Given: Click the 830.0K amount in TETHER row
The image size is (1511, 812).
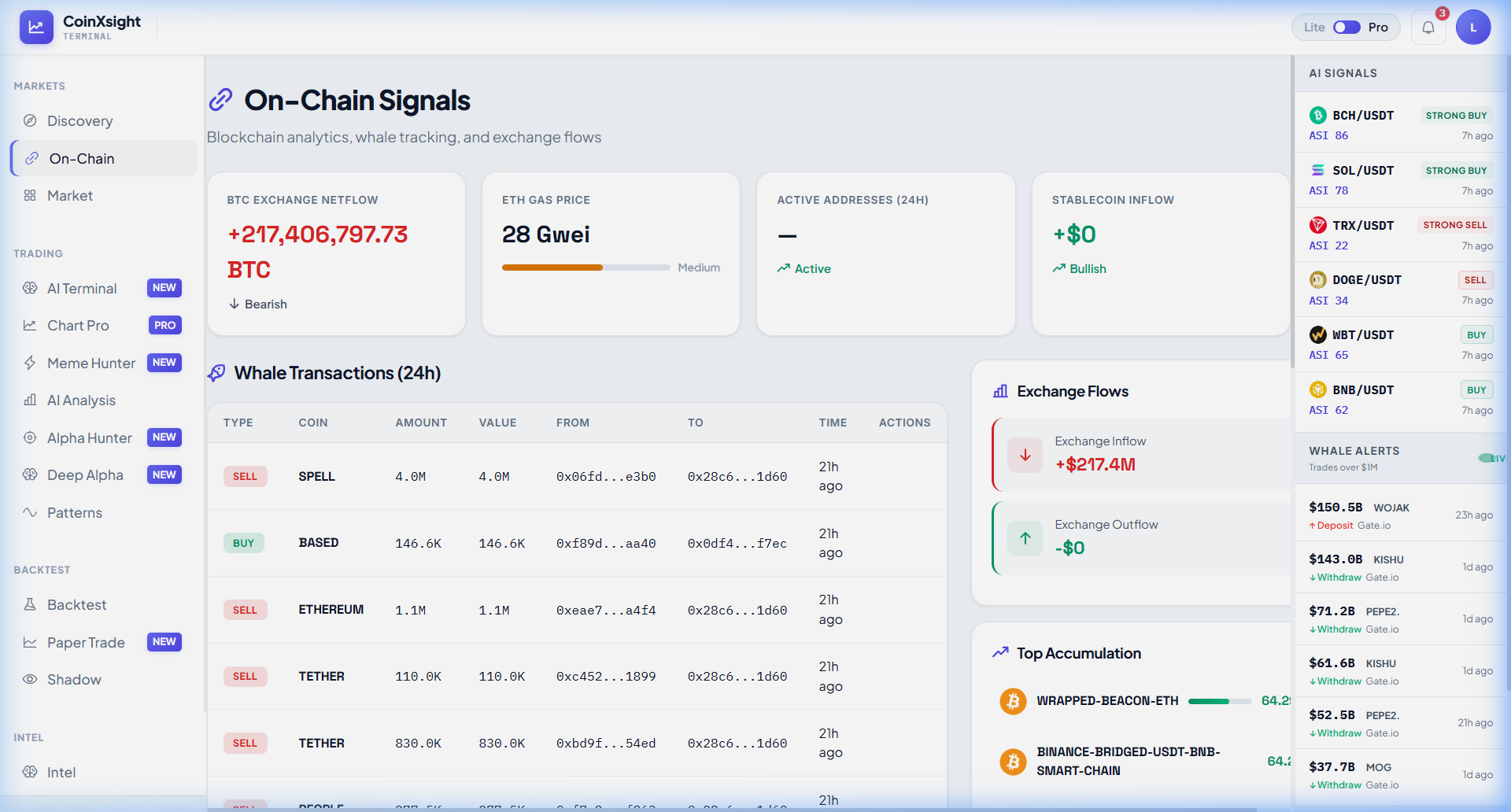Looking at the screenshot, I should [418, 744].
